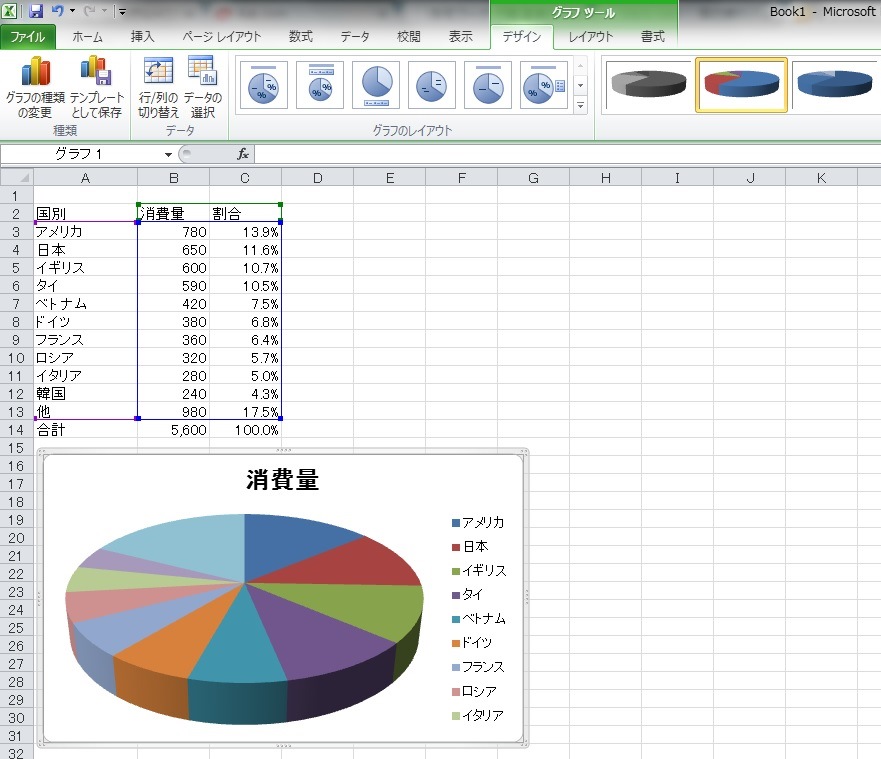Click テンプレートとして保存 button
Image resolution: width=881 pixels, height=759 pixels.
96,87
